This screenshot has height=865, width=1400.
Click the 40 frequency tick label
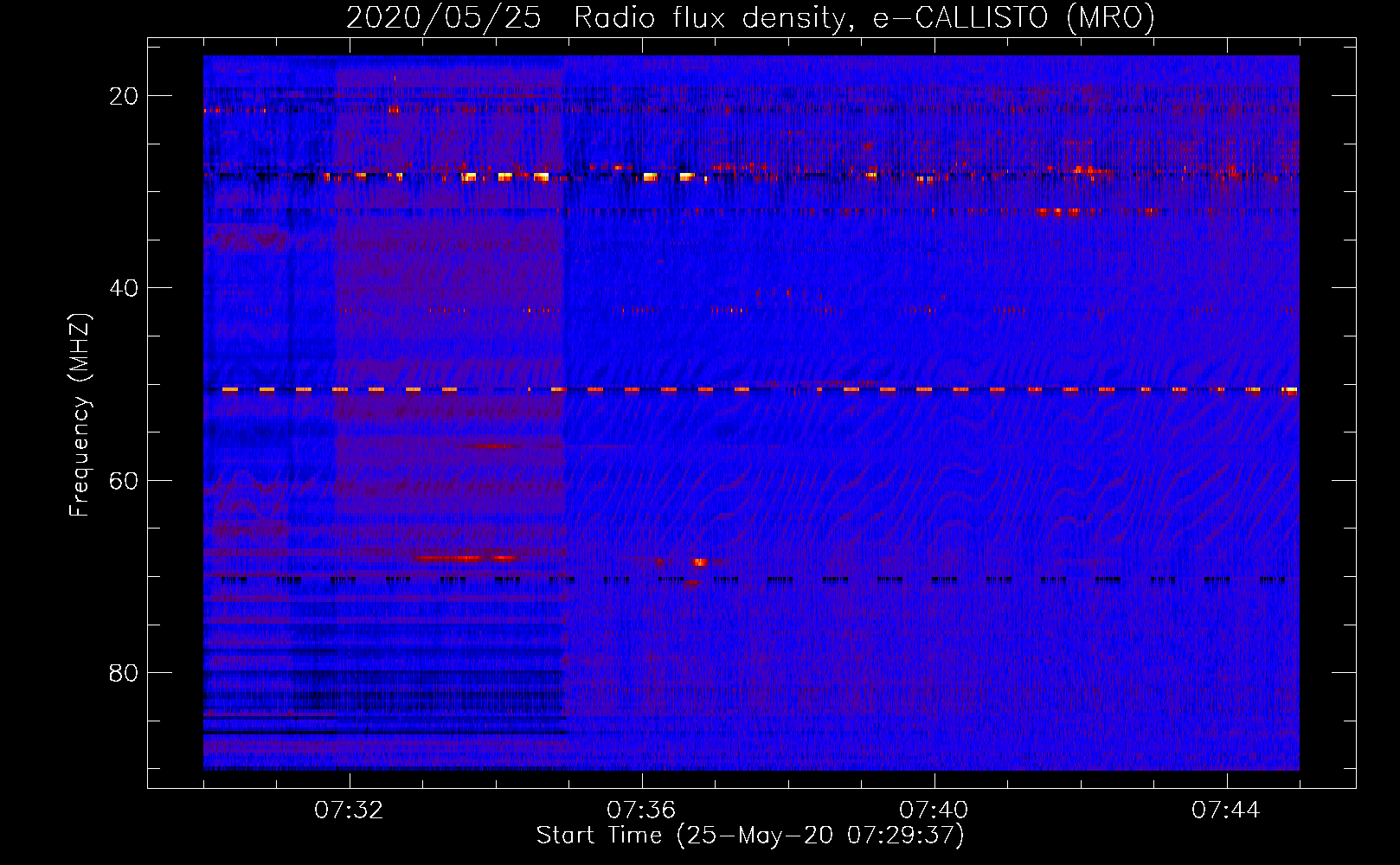124,288
